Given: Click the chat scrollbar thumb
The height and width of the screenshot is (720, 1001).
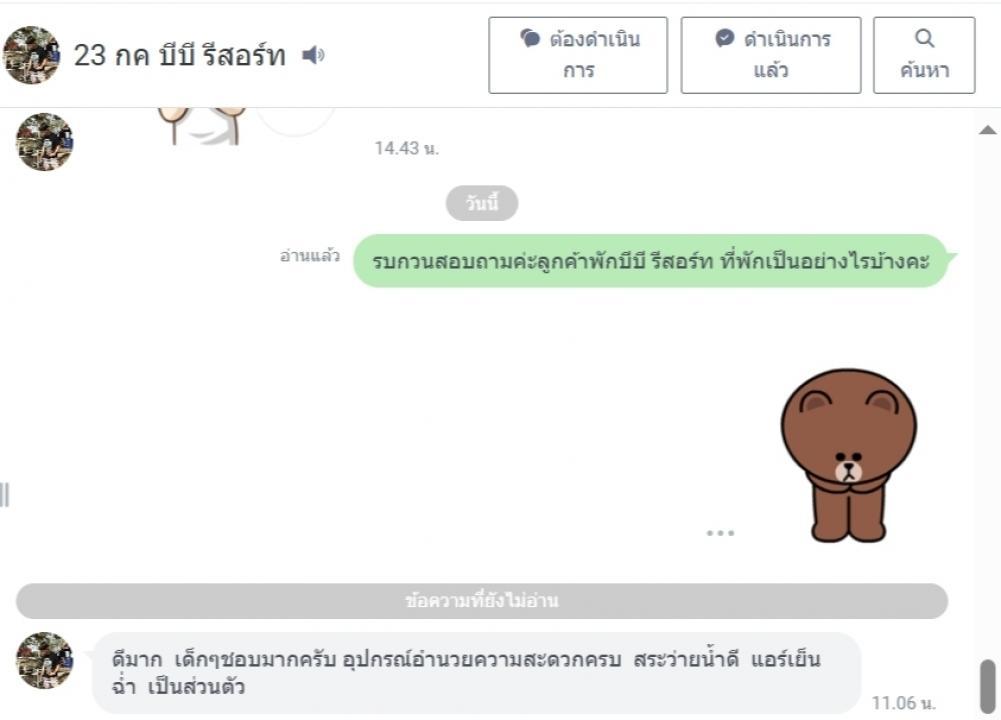Looking at the screenshot, I should [988, 686].
